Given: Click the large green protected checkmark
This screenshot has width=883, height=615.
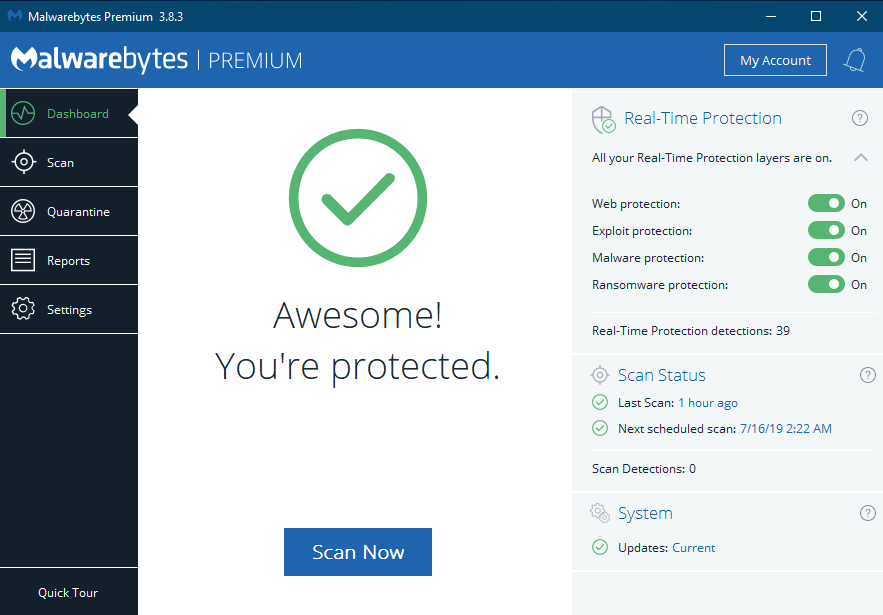Looking at the screenshot, I should click(x=358, y=198).
